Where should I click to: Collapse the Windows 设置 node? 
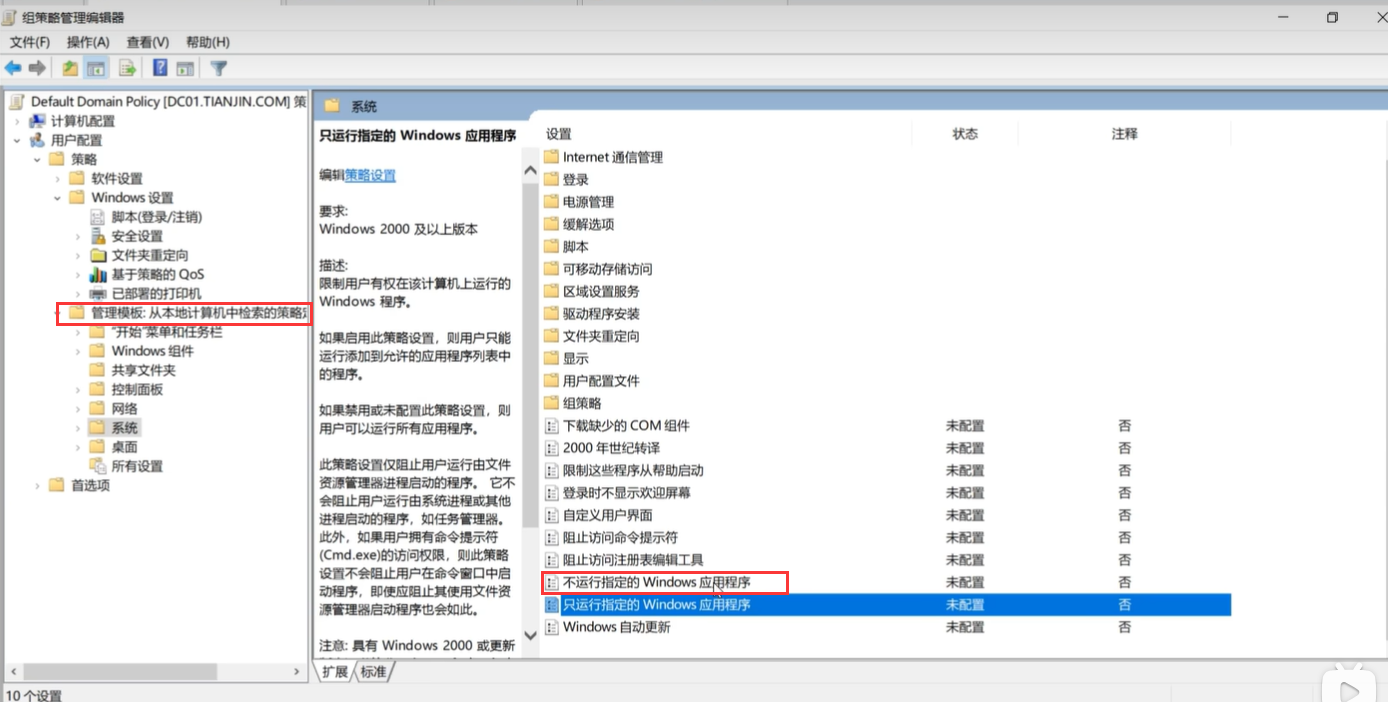pos(57,197)
